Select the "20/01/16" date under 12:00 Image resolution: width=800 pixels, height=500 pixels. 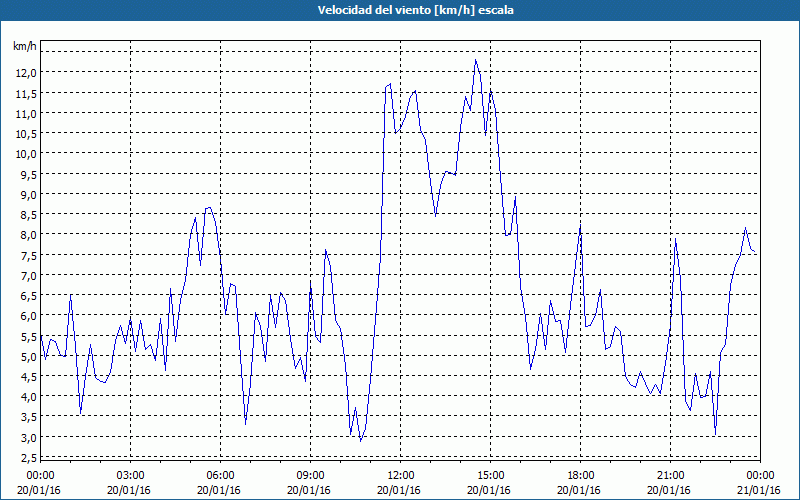pos(399,490)
